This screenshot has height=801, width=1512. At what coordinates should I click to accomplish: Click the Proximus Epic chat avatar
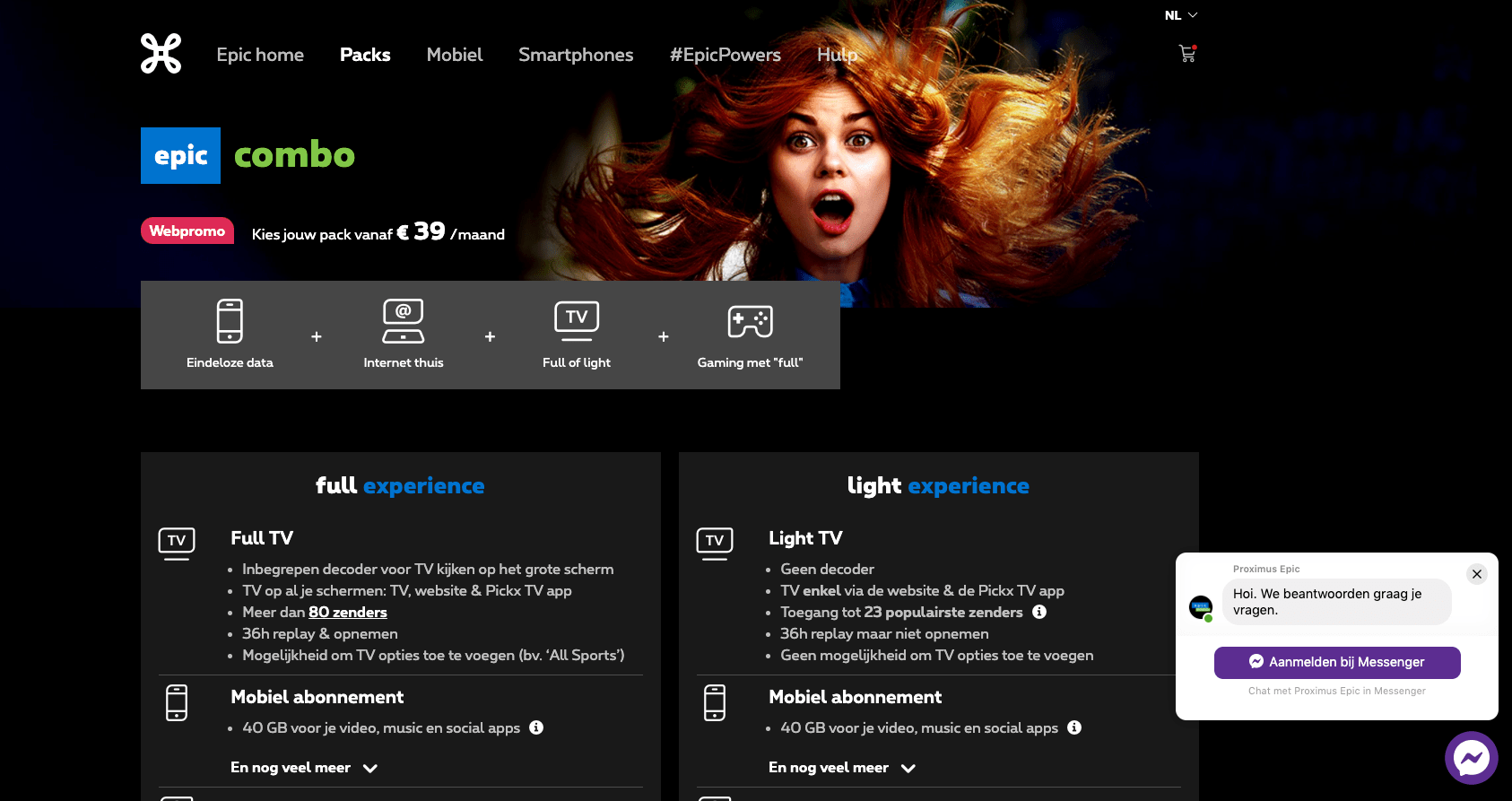click(x=1201, y=607)
